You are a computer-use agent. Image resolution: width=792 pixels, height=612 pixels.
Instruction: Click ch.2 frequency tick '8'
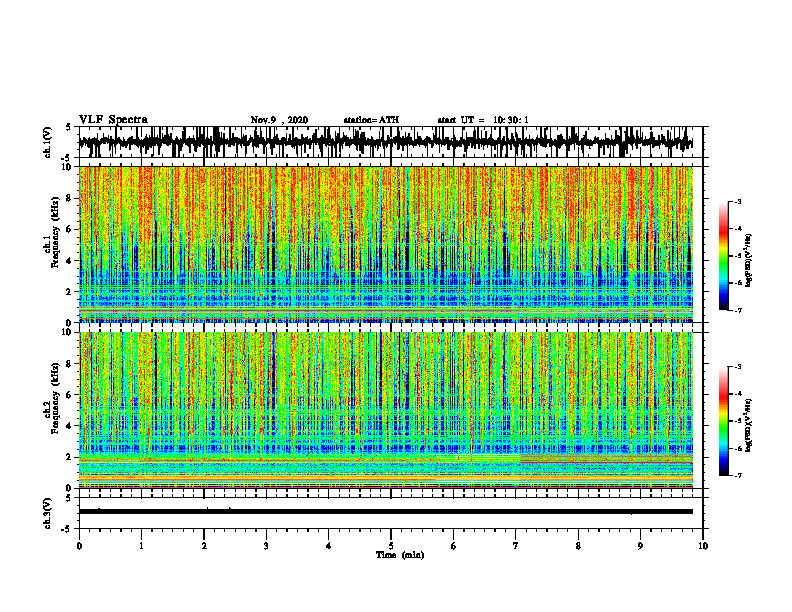[70, 364]
